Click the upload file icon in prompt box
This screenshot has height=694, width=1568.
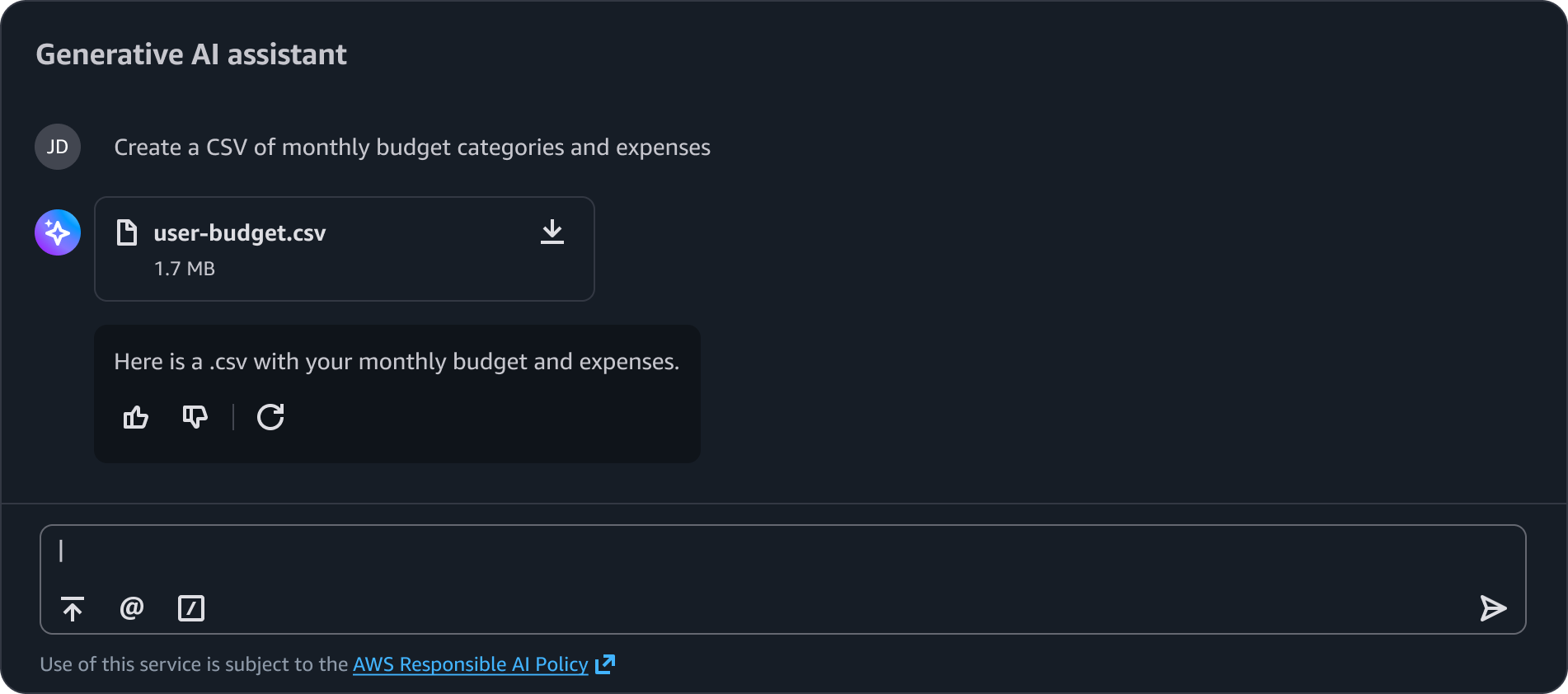point(73,608)
